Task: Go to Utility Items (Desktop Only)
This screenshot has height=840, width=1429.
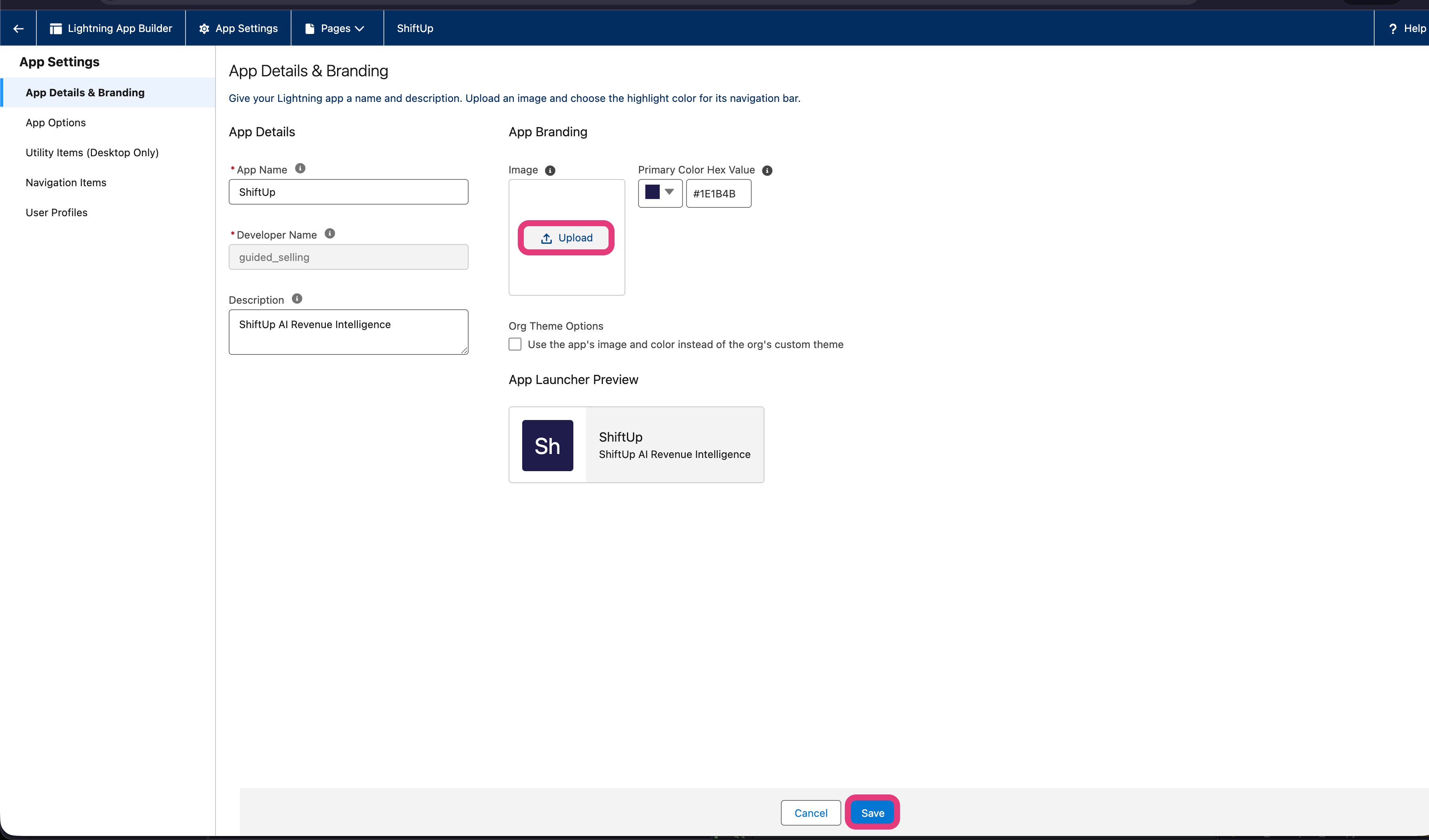Action: coord(92,153)
